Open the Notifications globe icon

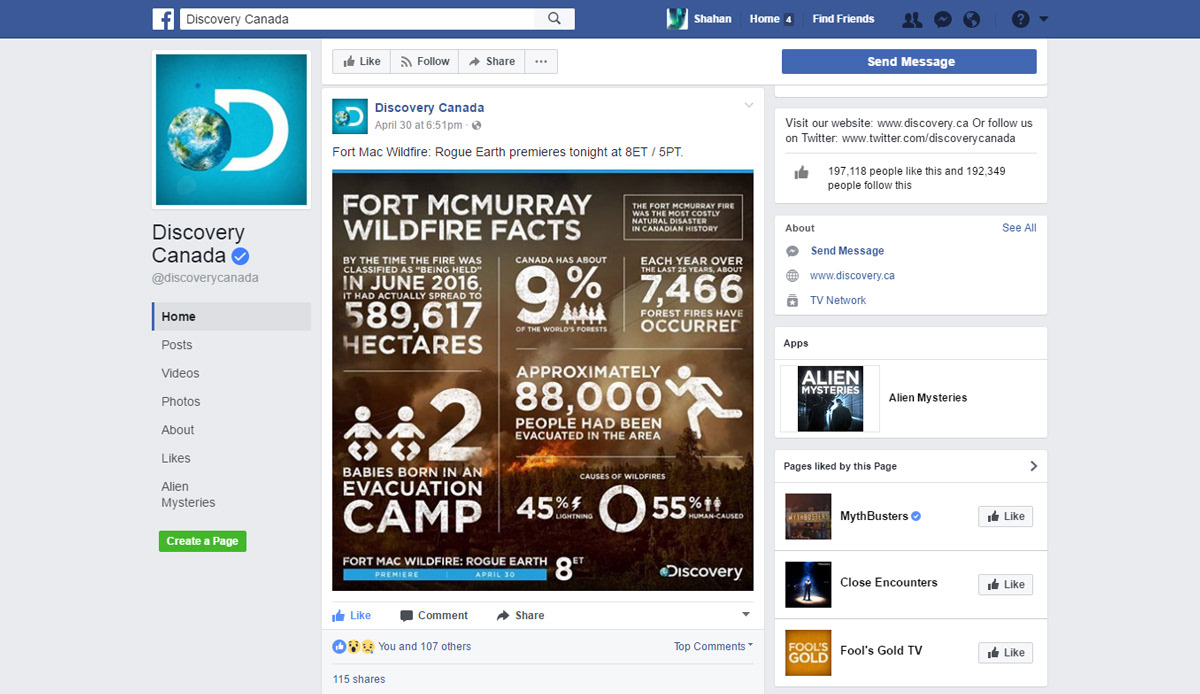pyautogui.click(x=971, y=19)
